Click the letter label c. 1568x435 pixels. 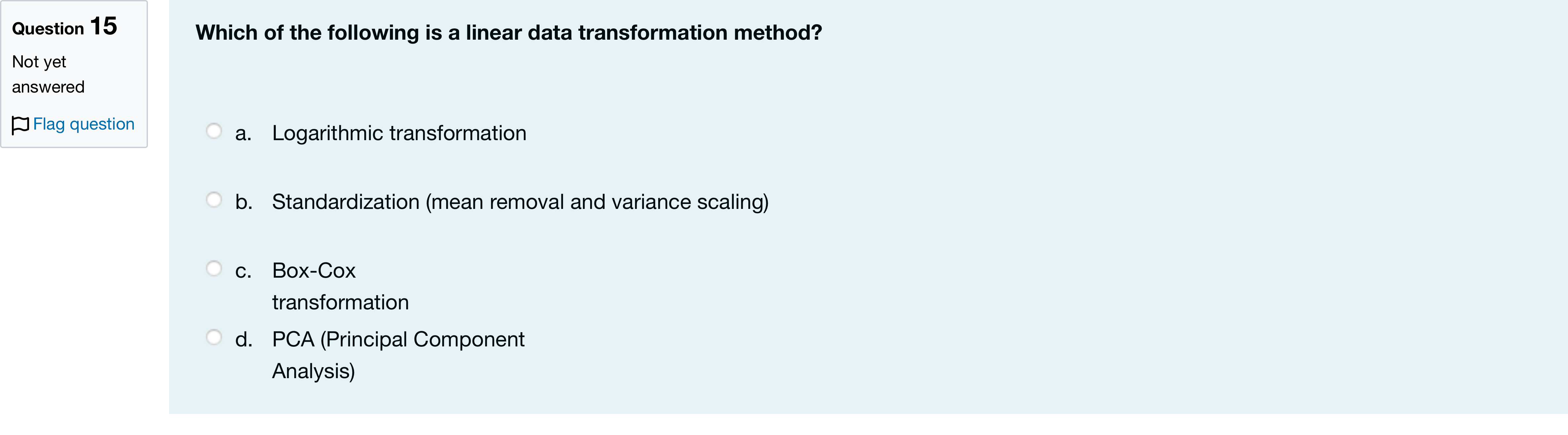pyautogui.click(x=243, y=271)
